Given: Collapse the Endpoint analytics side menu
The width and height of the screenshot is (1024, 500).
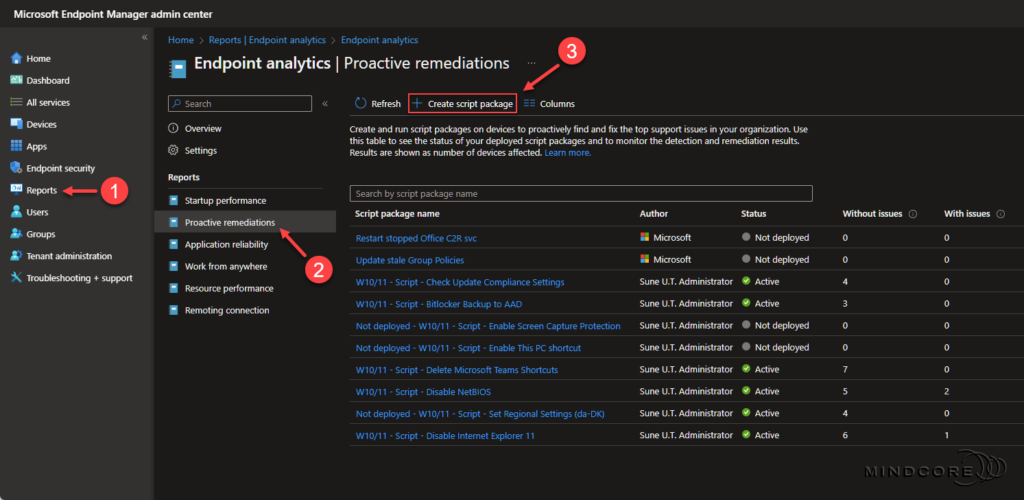Looking at the screenshot, I should pos(325,104).
